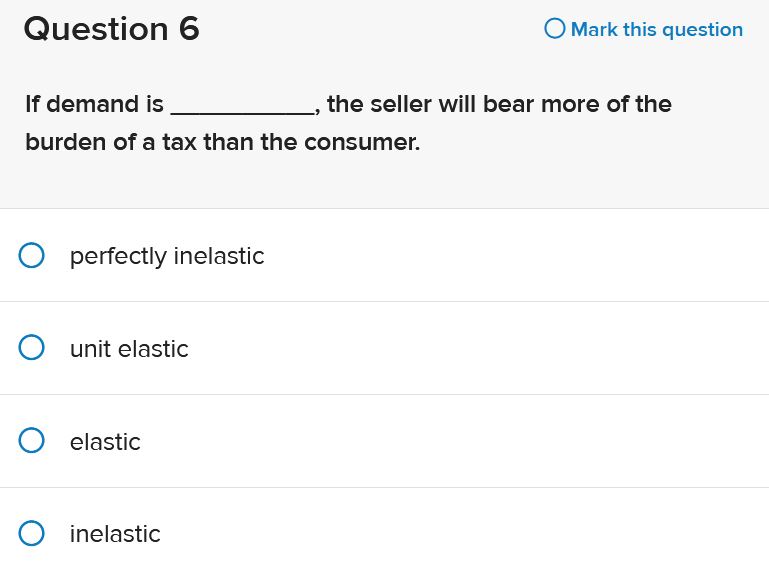Click "the seller will bear more of the" text
The width and height of the screenshot is (769, 575).
[499, 104]
